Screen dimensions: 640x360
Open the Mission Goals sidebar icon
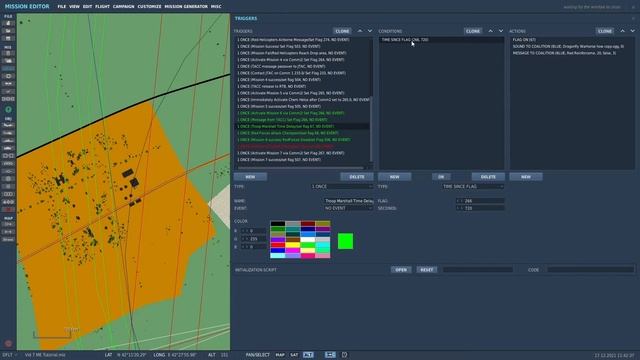8,76
